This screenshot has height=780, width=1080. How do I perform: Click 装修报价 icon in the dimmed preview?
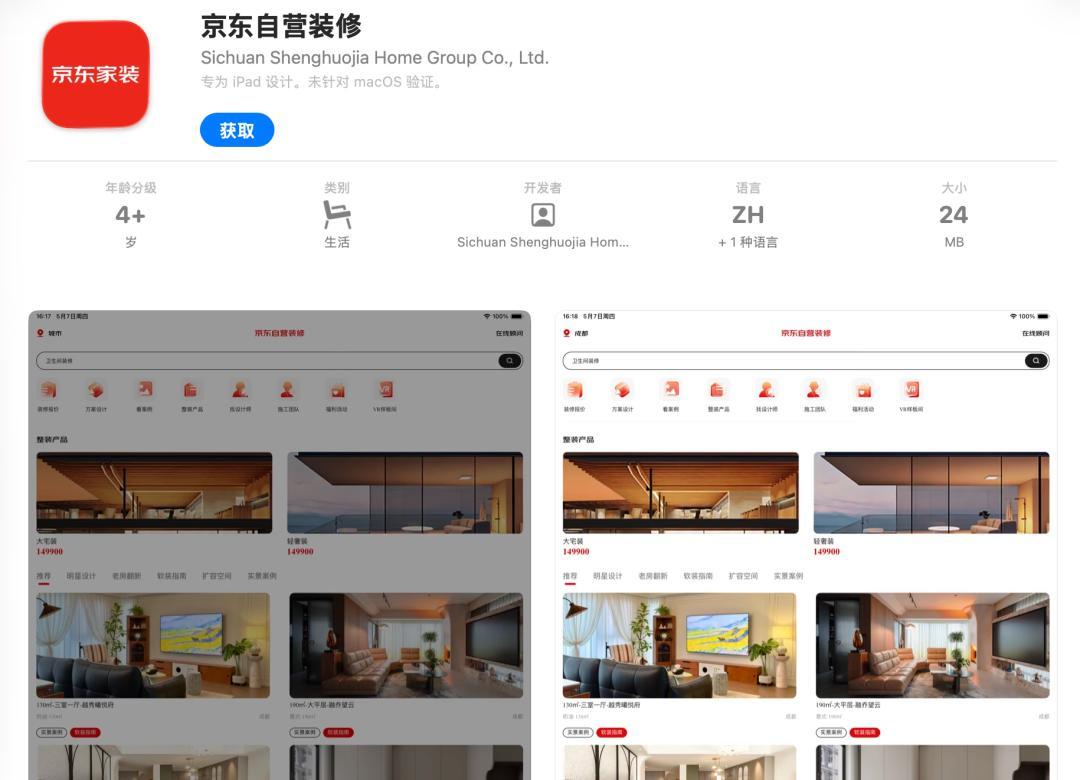coord(48,390)
